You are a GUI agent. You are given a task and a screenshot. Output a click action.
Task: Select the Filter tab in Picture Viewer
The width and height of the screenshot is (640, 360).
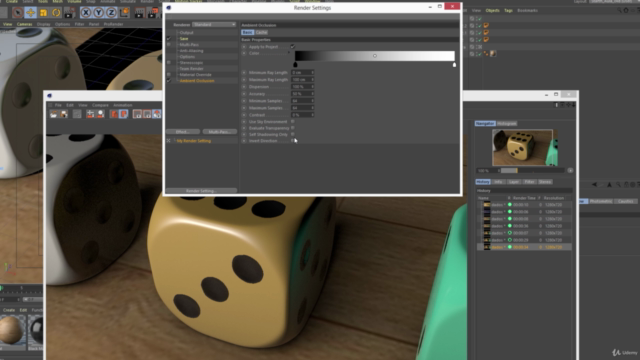(529, 182)
